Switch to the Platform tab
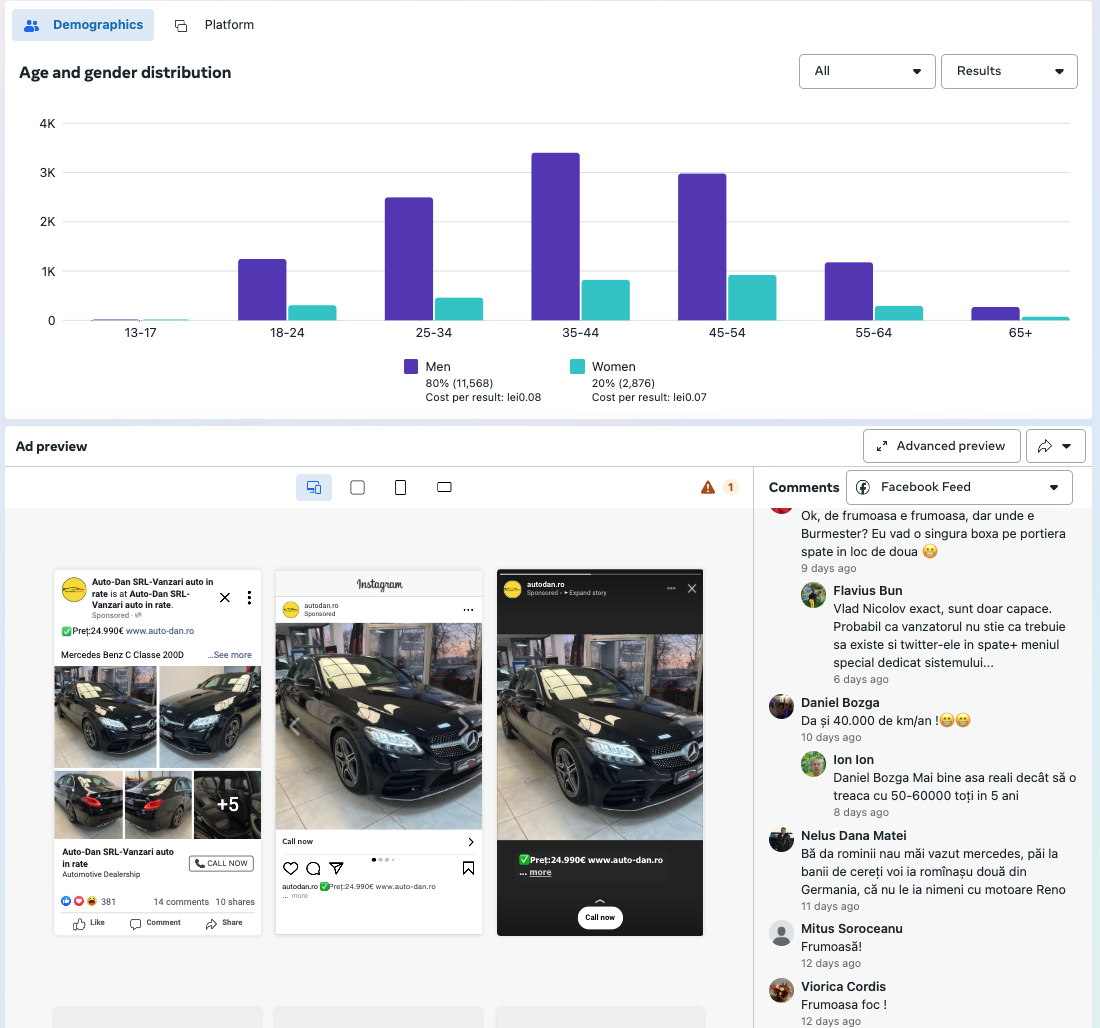 215,25
